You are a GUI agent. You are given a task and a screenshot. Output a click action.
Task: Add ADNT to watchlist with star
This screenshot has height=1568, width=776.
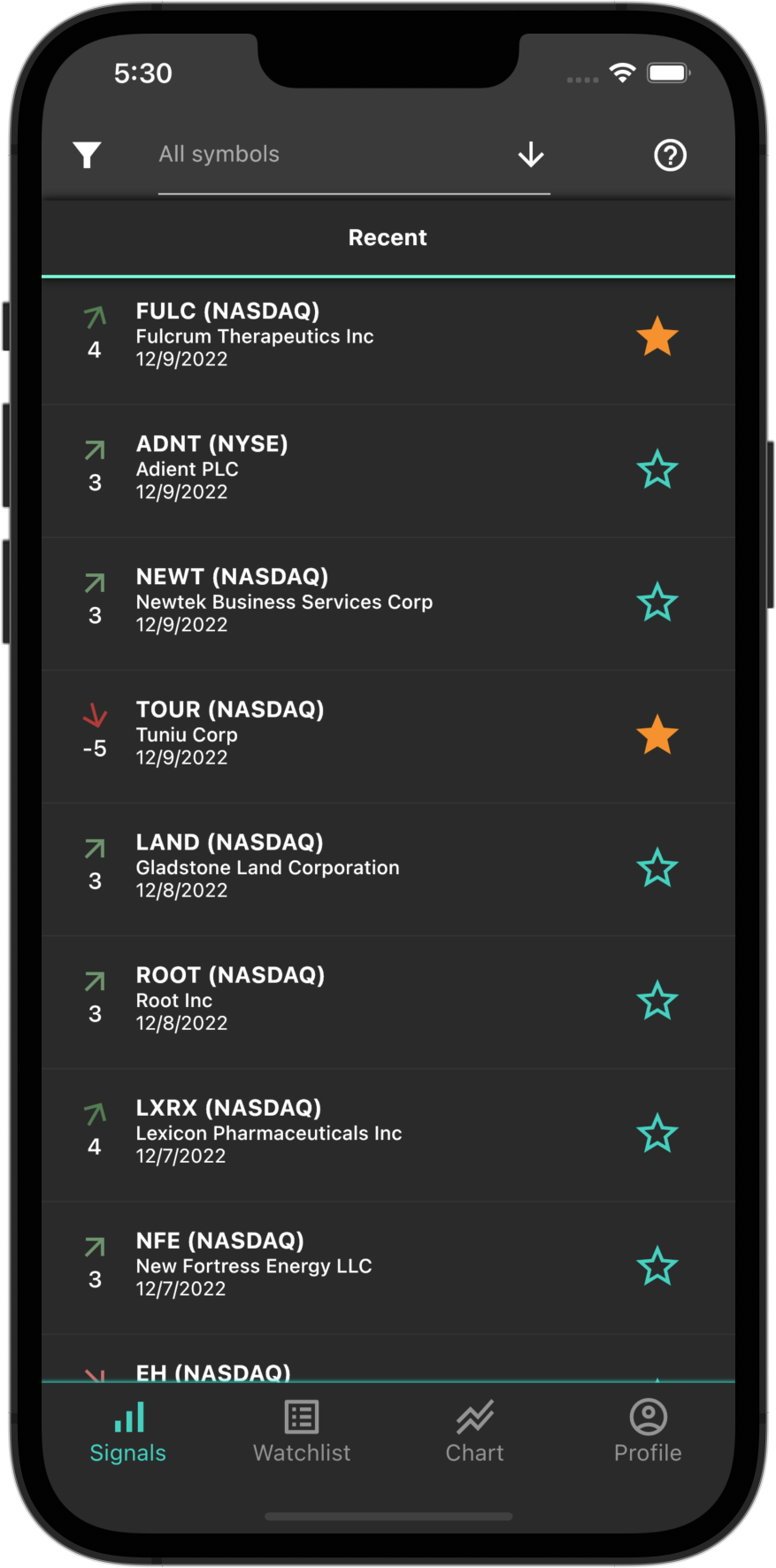click(x=657, y=470)
